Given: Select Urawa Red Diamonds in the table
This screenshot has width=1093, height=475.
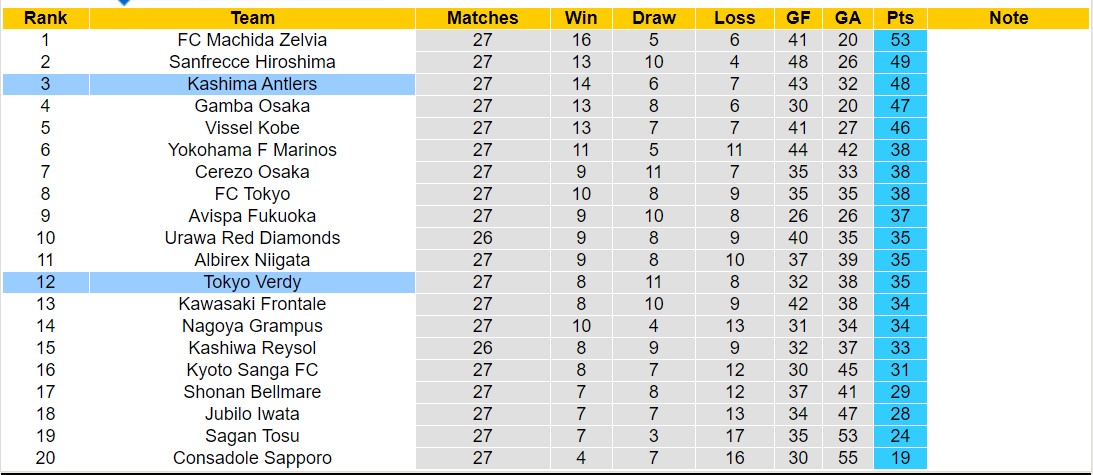Looking at the screenshot, I should point(252,238).
